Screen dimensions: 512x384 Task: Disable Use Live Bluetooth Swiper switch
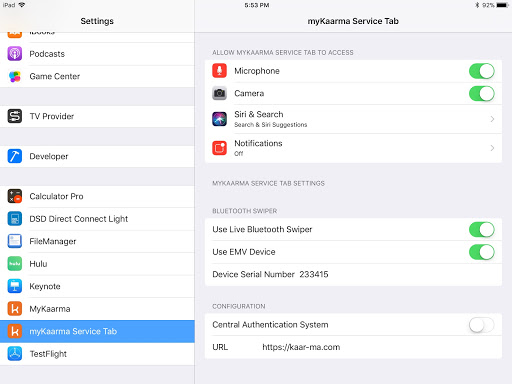pos(482,230)
